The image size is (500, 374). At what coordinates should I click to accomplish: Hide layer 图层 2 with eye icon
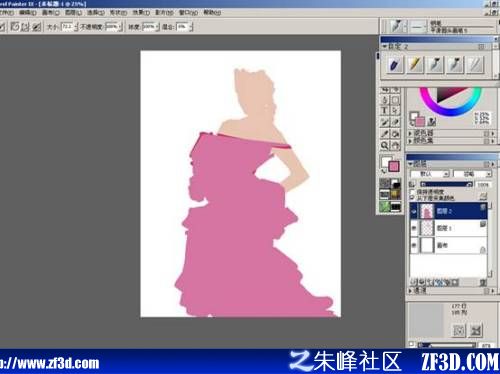click(414, 211)
